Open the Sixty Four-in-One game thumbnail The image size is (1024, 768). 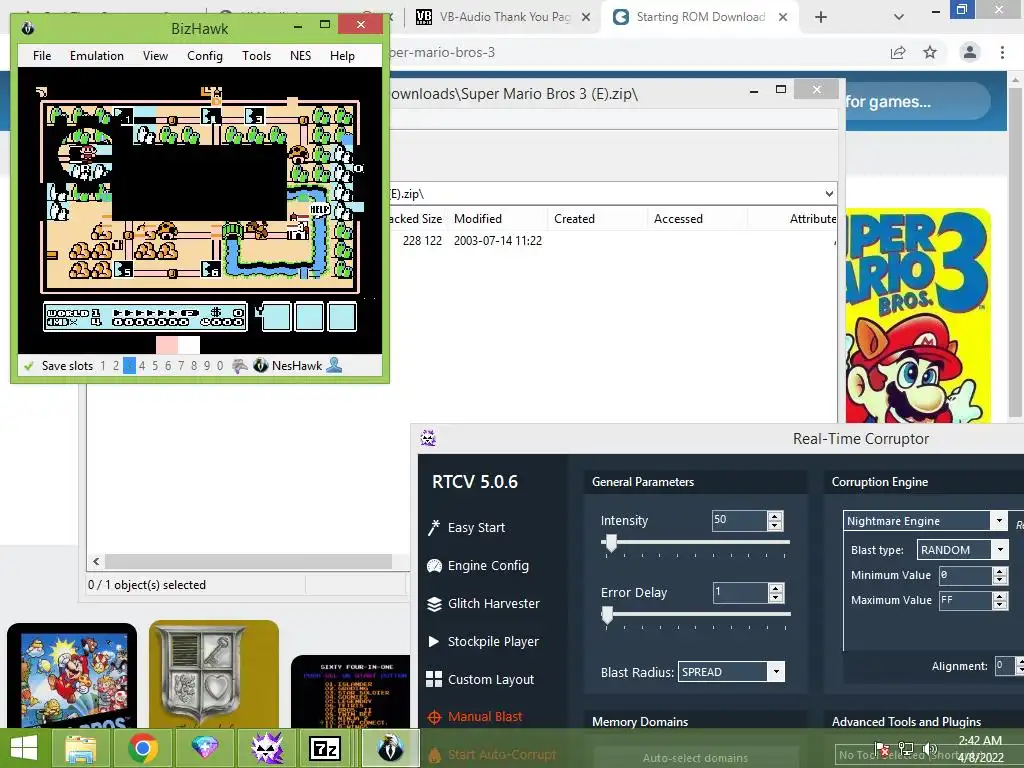pos(351,692)
